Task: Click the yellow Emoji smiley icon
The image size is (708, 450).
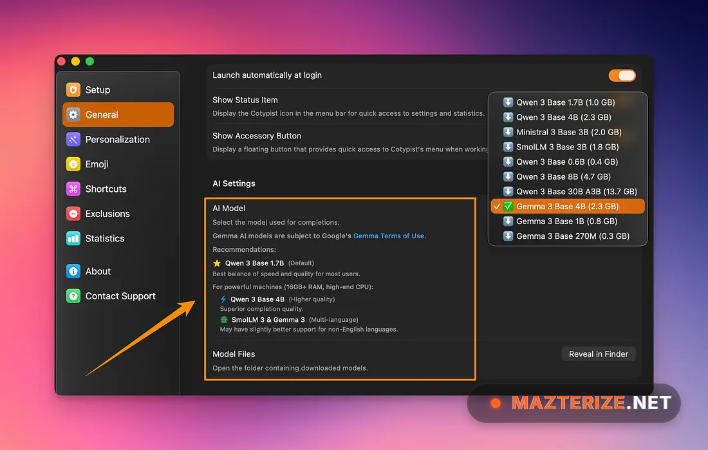Action: point(73,164)
